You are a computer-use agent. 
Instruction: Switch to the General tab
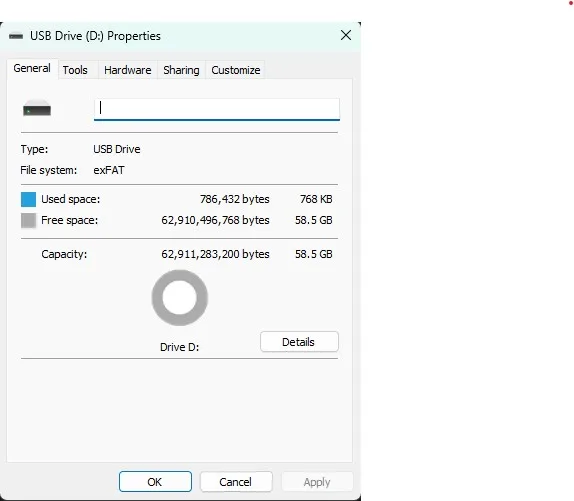tap(32, 68)
